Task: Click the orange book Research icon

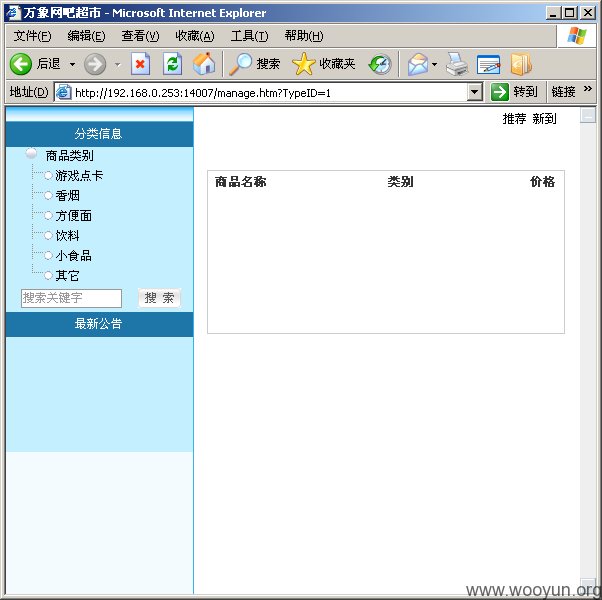Action: pos(521,64)
